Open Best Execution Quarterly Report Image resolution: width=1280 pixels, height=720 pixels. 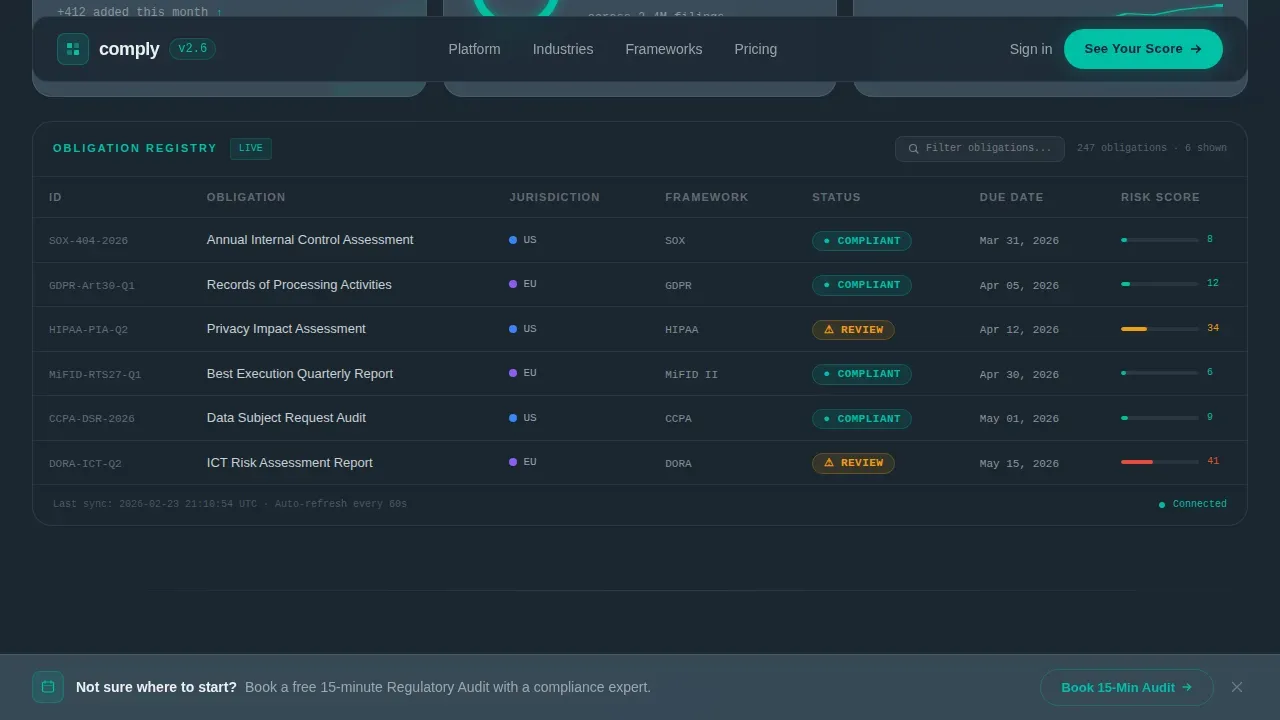point(300,374)
